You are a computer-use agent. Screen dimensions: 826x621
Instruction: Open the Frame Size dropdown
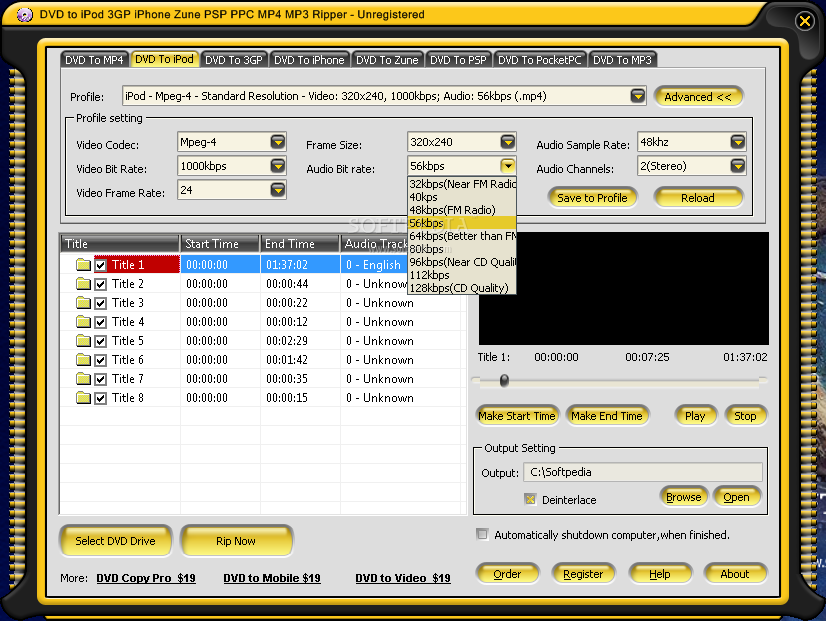(x=507, y=142)
